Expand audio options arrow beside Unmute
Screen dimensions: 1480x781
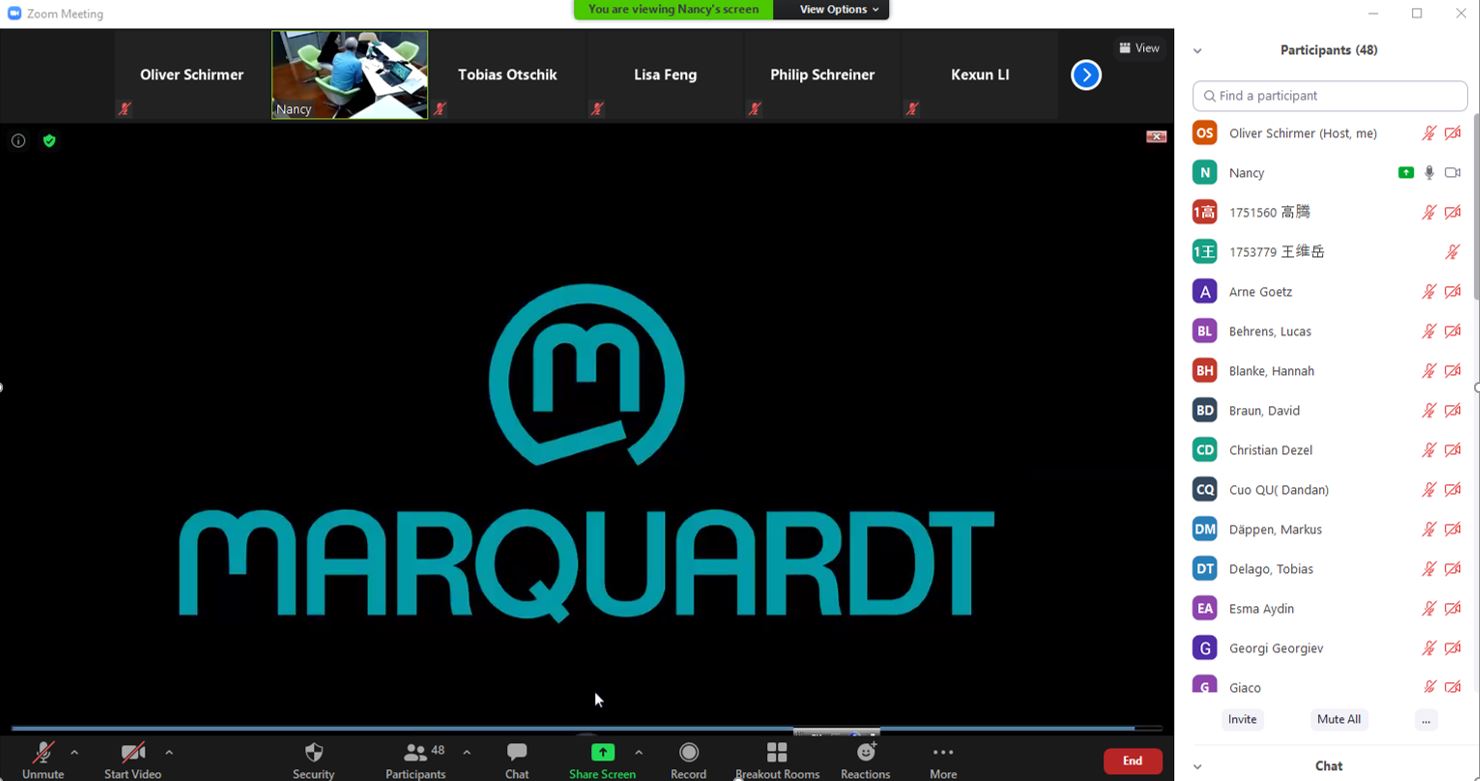coord(74,752)
